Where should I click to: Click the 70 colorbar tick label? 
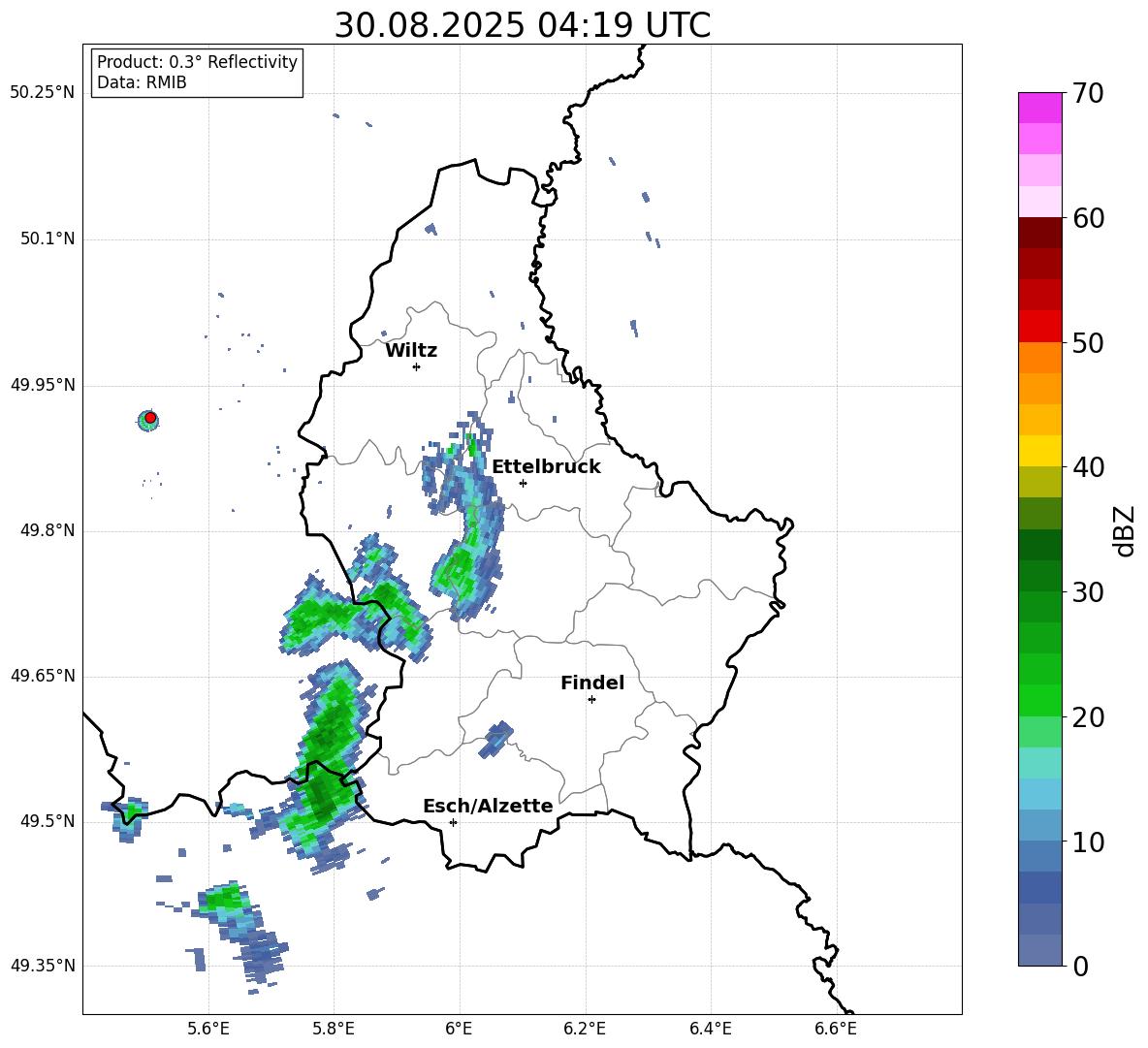[x=1088, y=94]
